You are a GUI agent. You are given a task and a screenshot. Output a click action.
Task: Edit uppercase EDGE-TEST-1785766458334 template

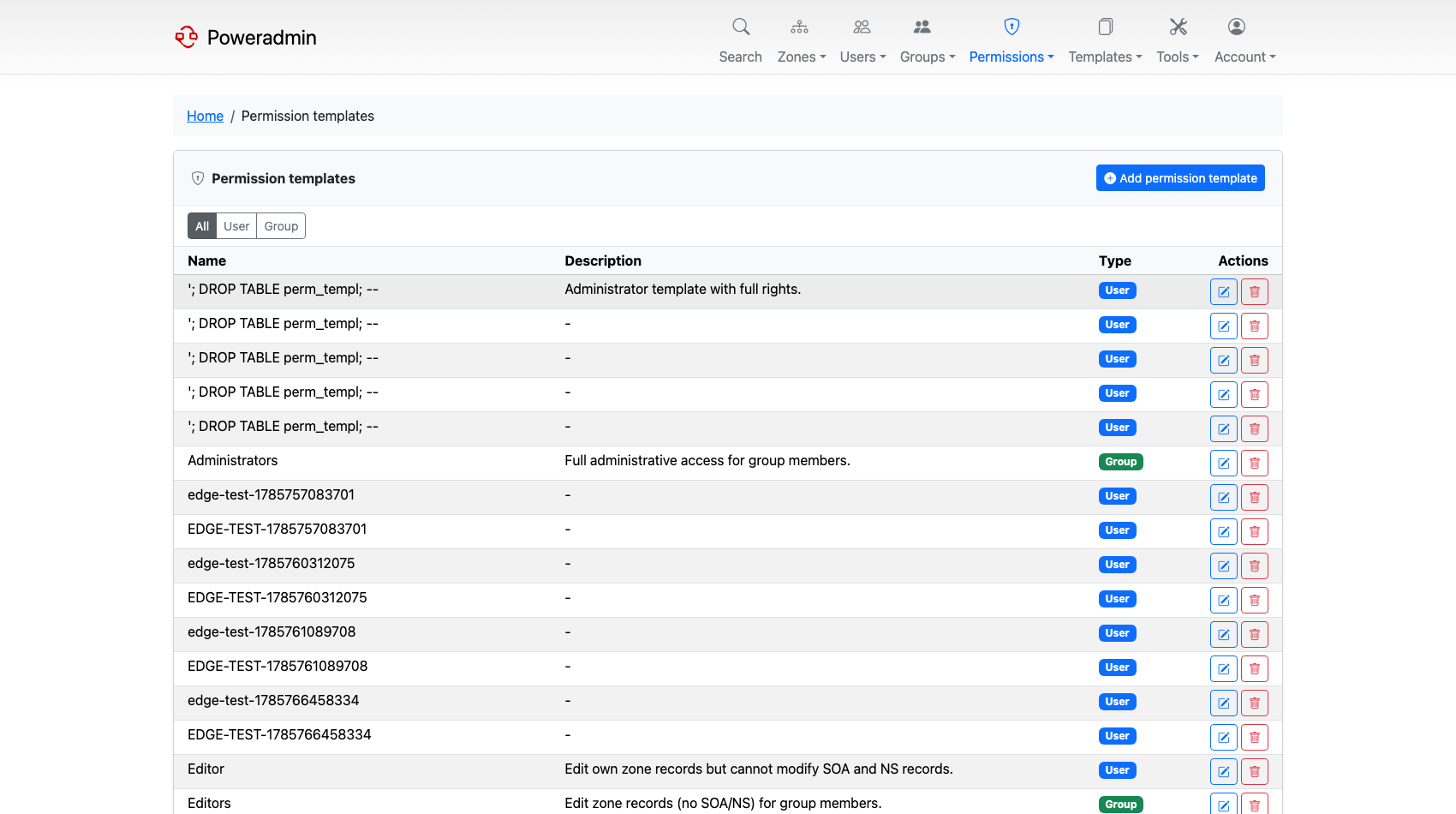point(1224,737)
